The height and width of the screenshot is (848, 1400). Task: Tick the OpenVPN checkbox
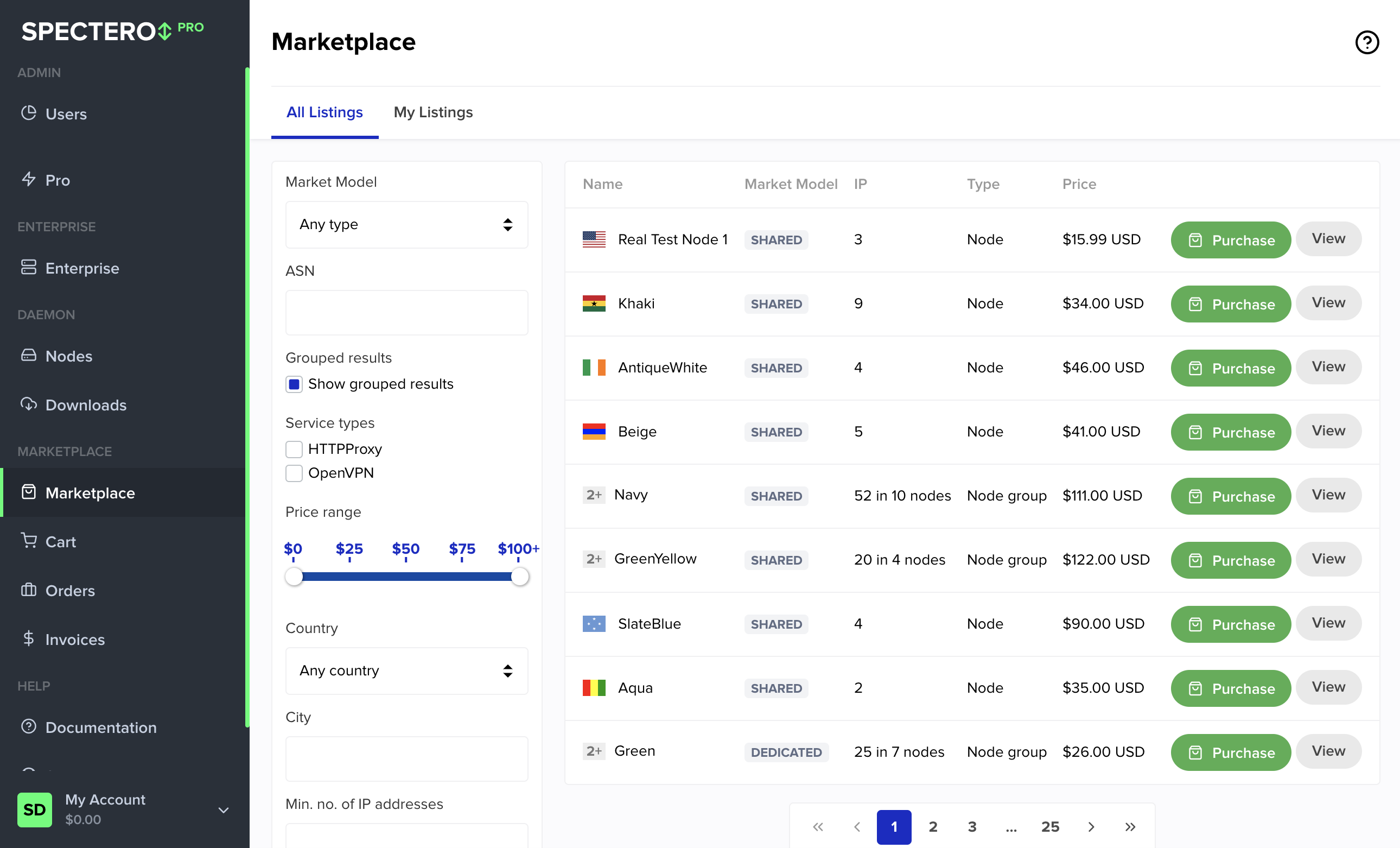294,473
